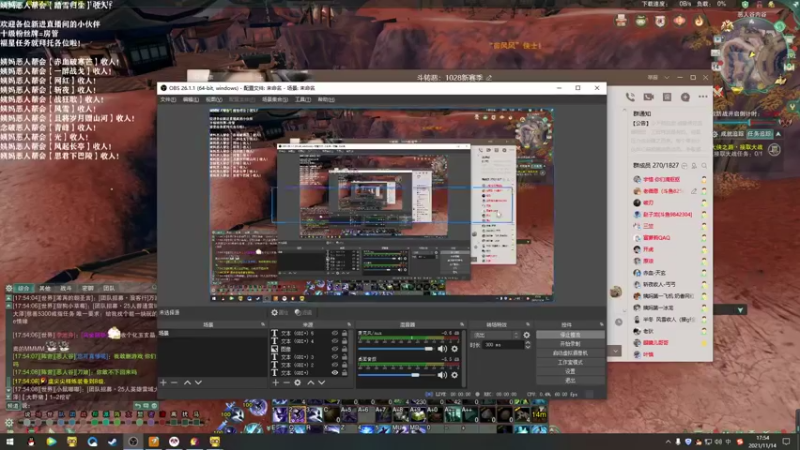Image resolution: width=800 pixels, height=450 pixels.
Task: Toggle visibility of Text (GDI+) 2 source
Action: tap(335, 365)
